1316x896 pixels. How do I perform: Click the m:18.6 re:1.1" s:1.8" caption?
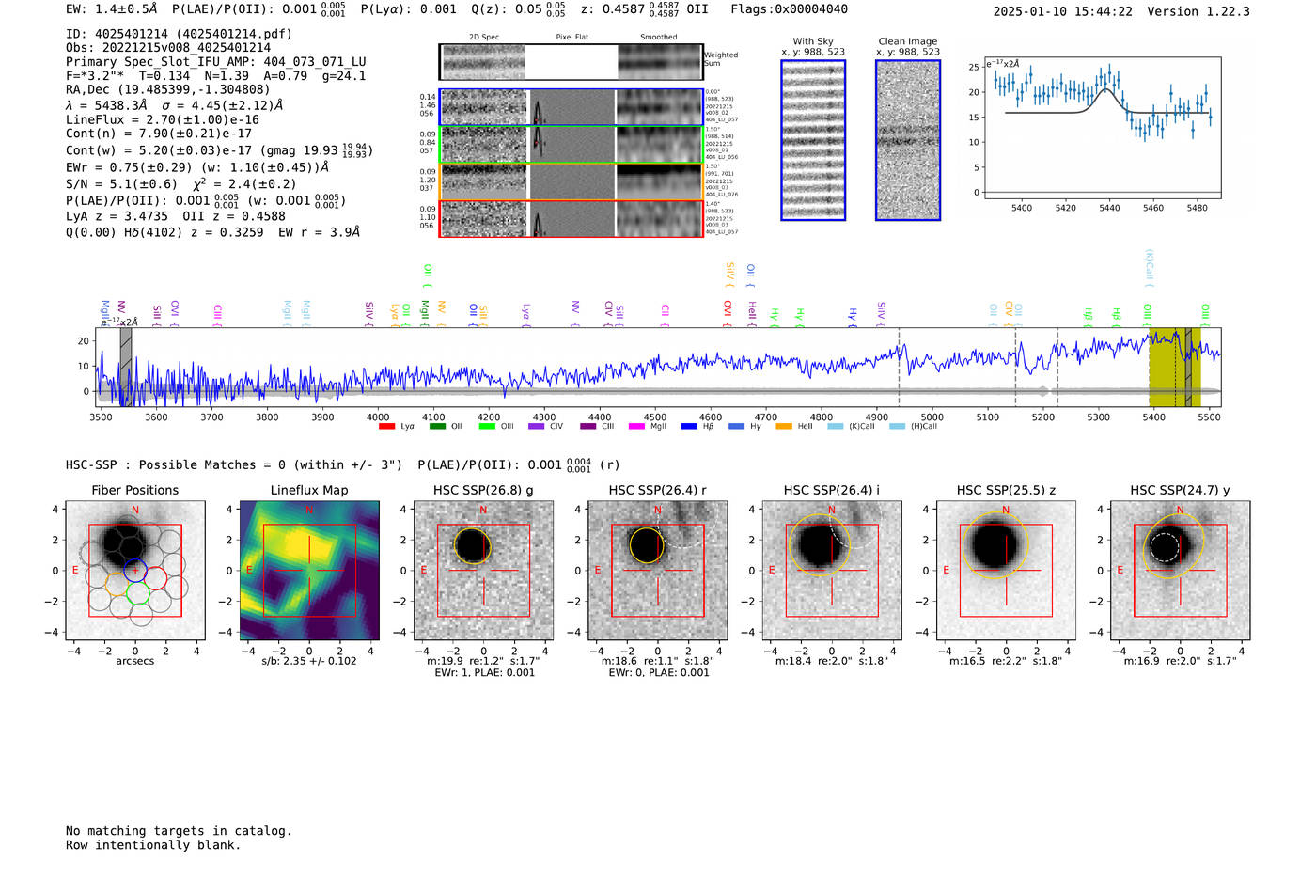point(658,661)
